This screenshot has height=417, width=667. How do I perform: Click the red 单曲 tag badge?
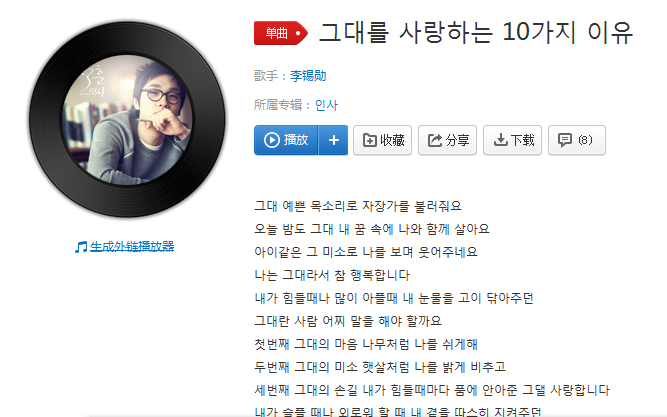click(281, 33)
